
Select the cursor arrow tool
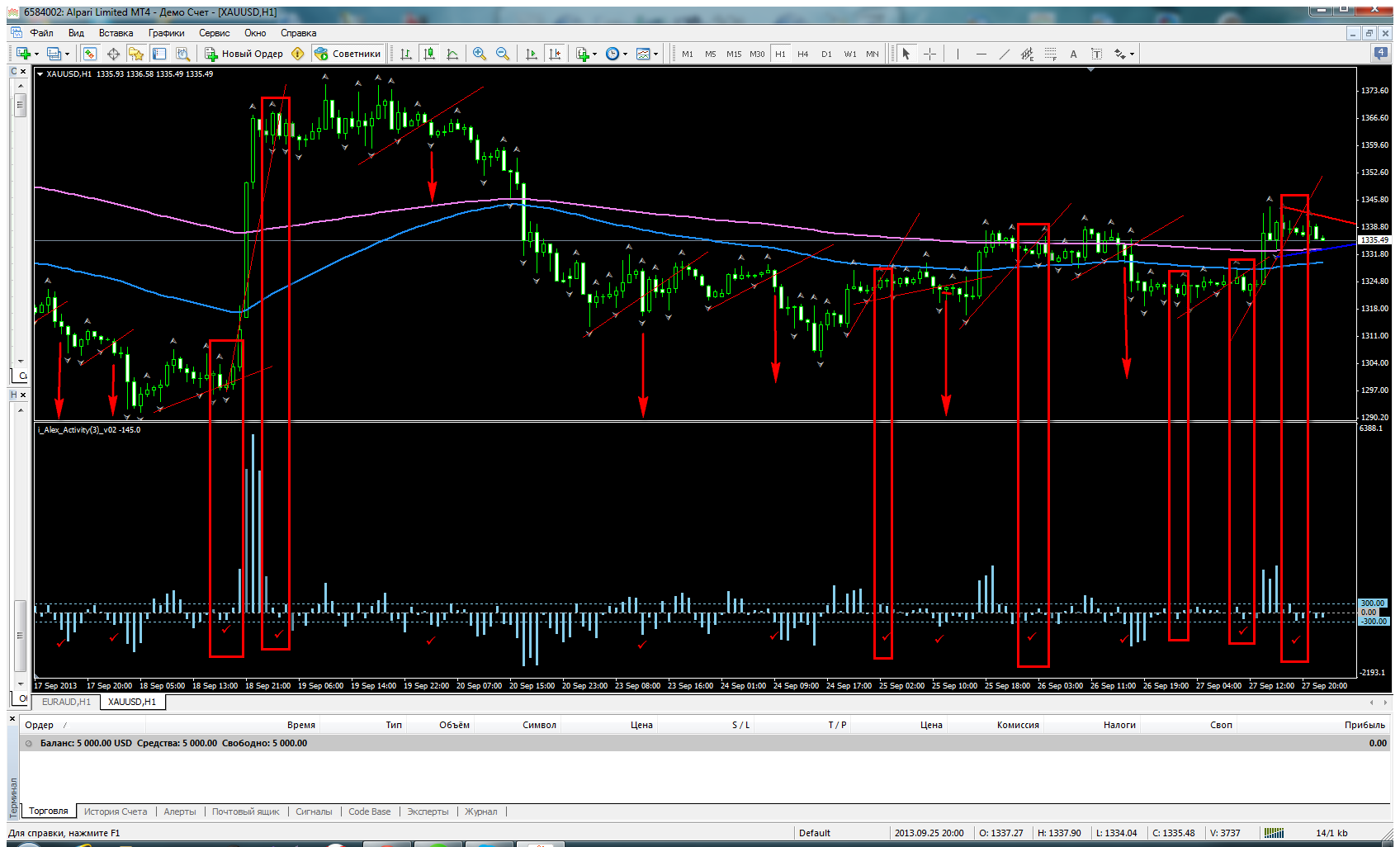point(906,54)
